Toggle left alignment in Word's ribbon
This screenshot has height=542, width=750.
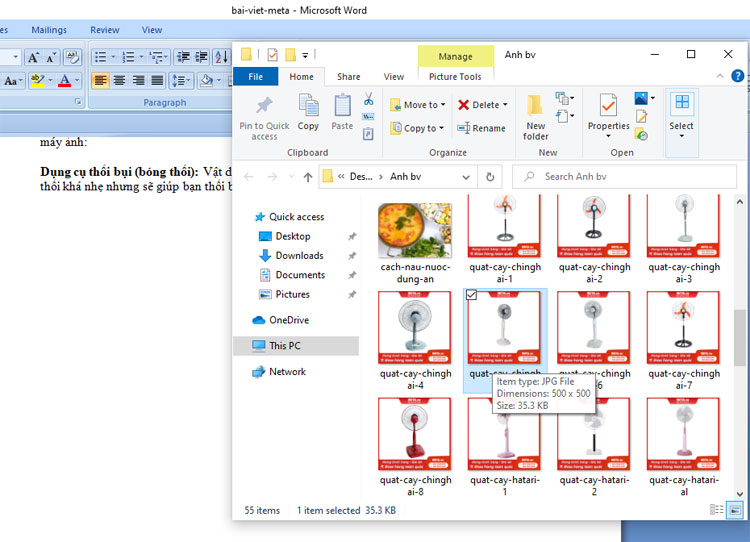pyautogui.click(x=101, y=80)
